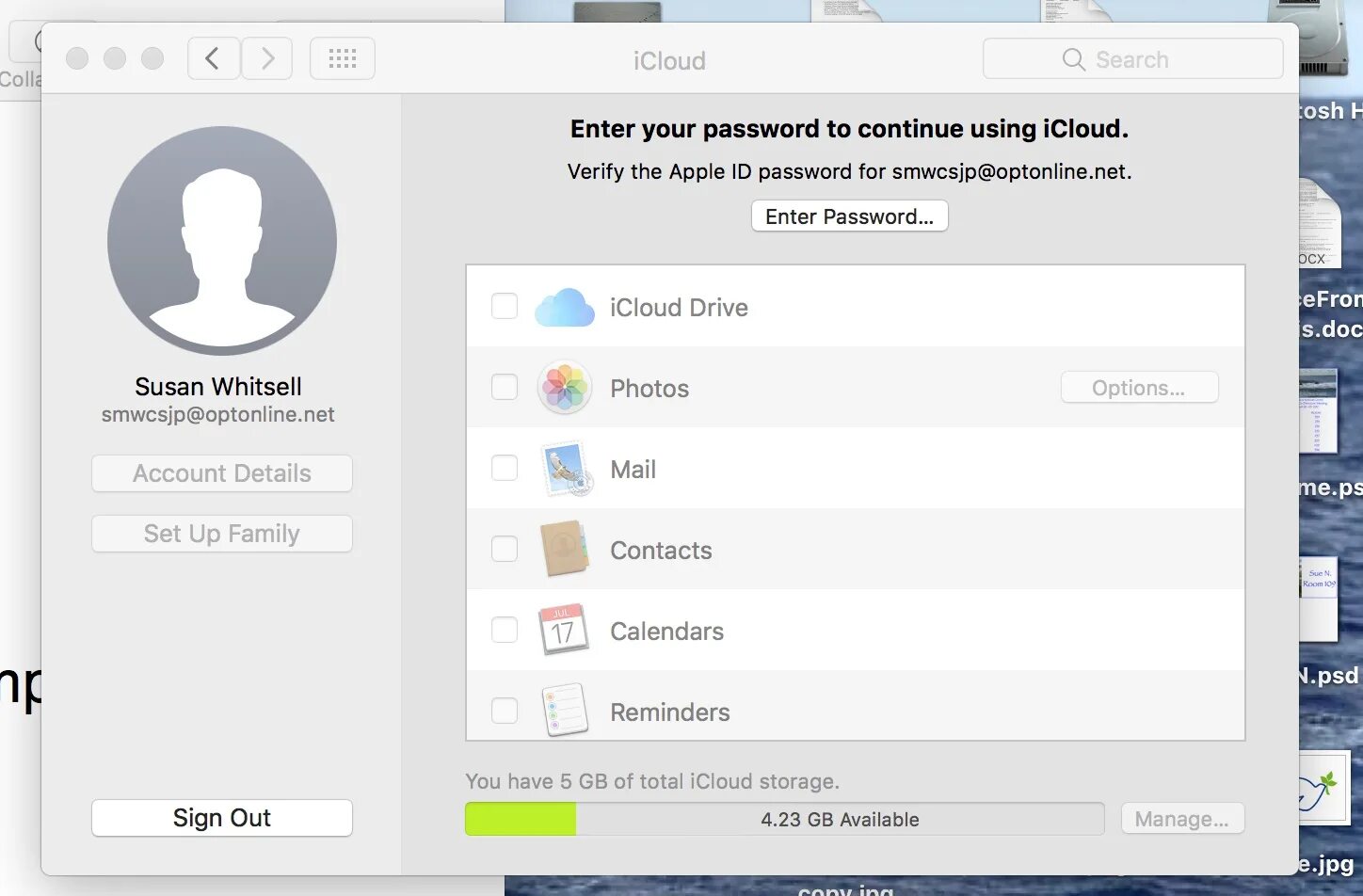1363x896 pixels.
Task: Enable the Photos checkbox
Action: click(x=505, y=387)
